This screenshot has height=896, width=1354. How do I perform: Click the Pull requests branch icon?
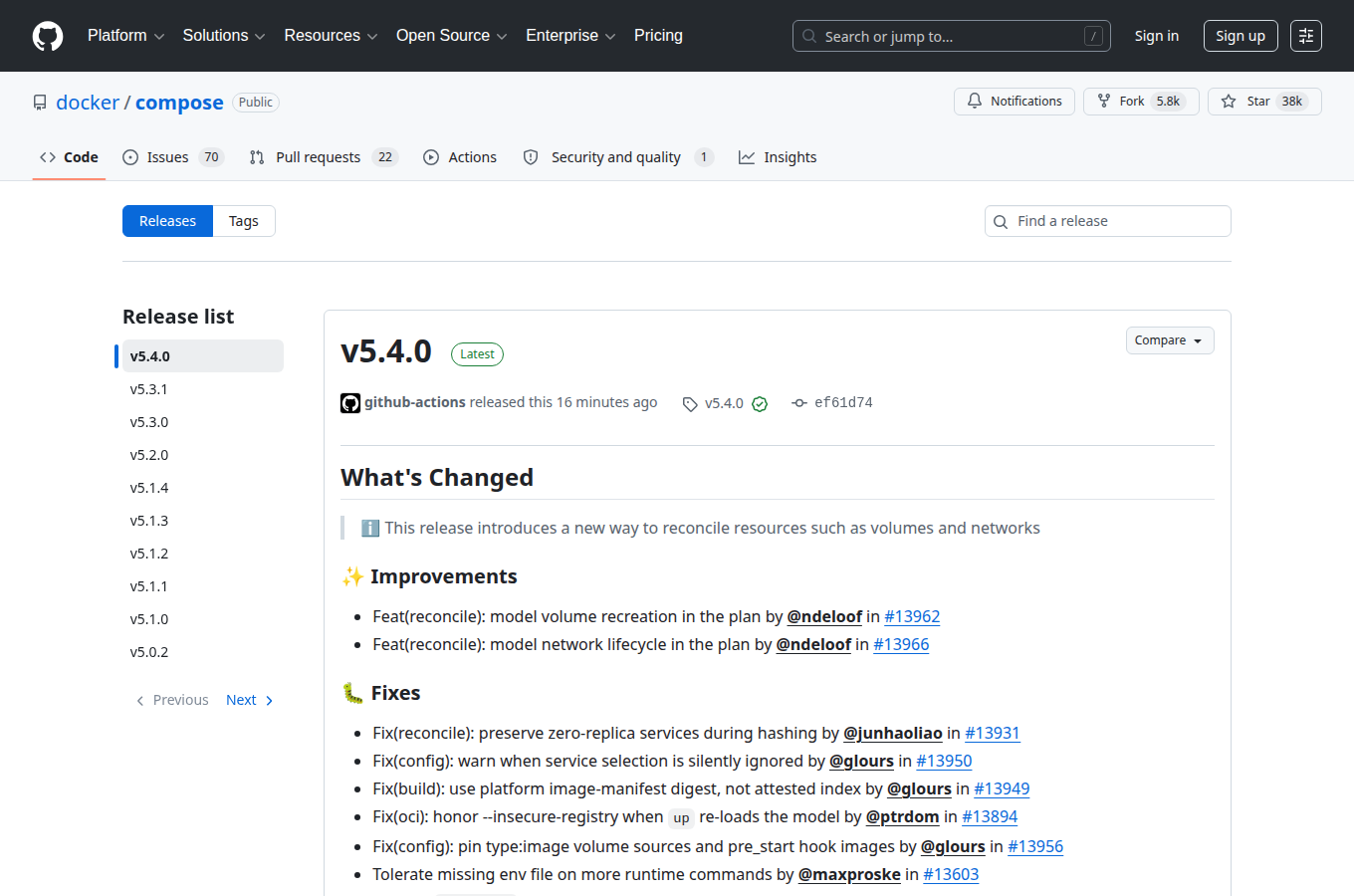point(257,157)
